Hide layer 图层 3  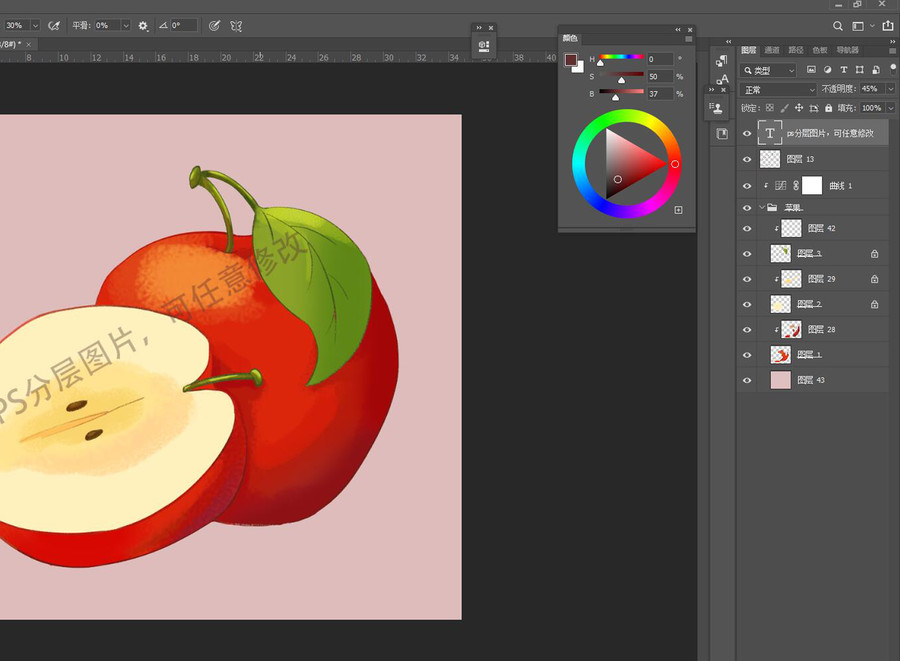coord(747,254)
